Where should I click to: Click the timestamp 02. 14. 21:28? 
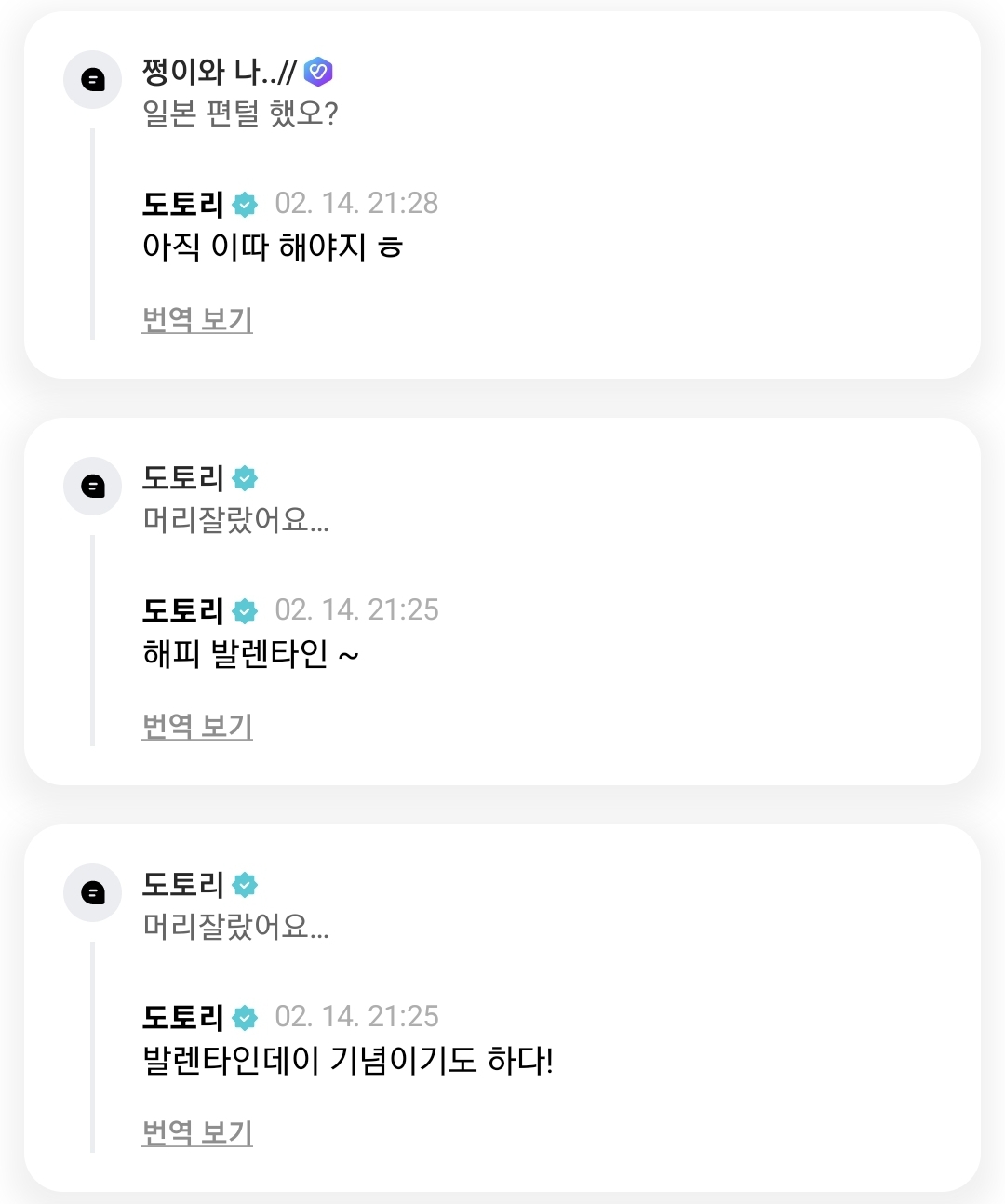(x=356, y=204)
